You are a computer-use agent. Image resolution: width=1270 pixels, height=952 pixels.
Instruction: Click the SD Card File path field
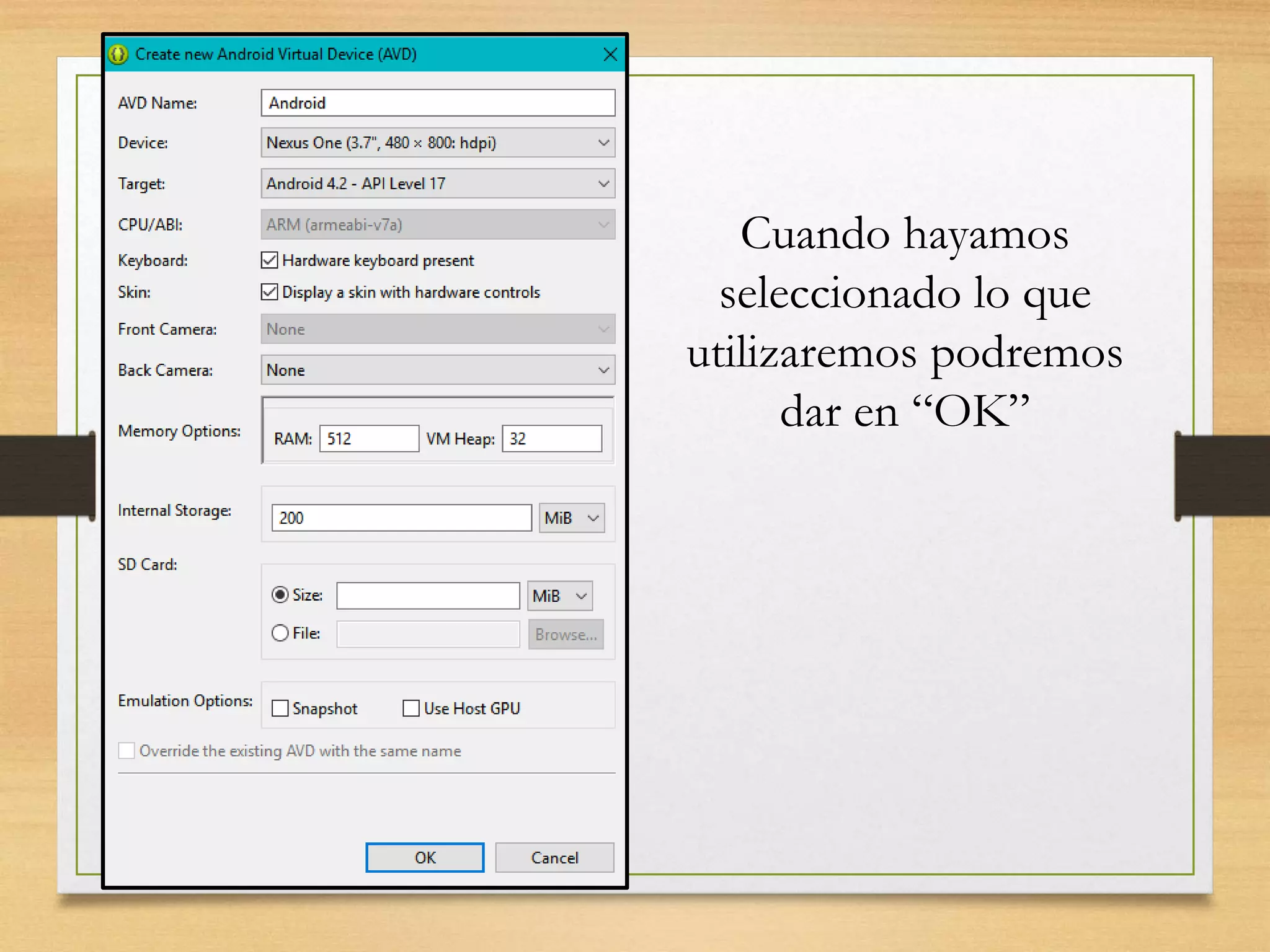[x=428, y=634]
